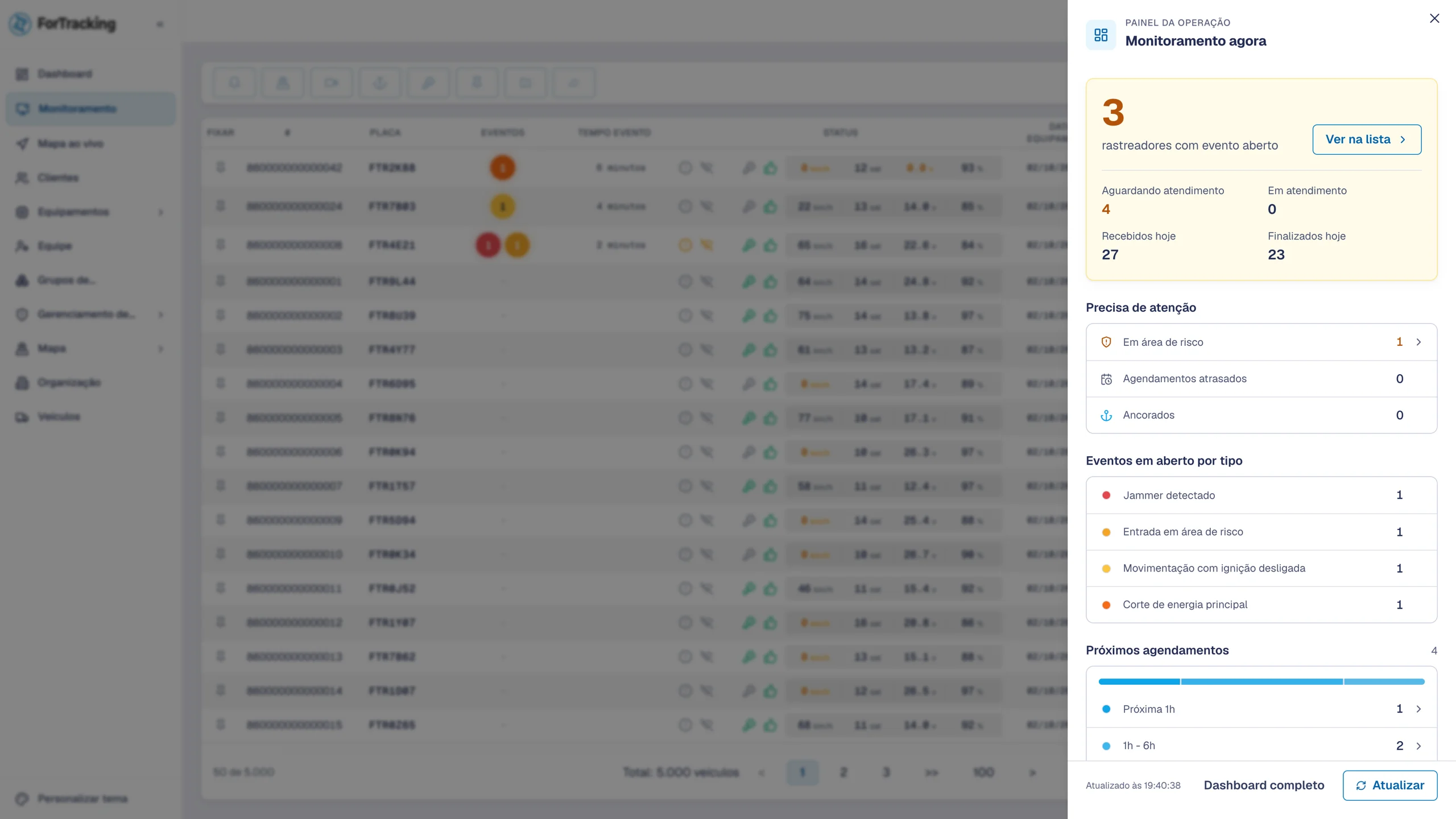1456x819 pixels.
Task: Click the Movimentação com ignição desligada row
Action: pos(1261,568)
